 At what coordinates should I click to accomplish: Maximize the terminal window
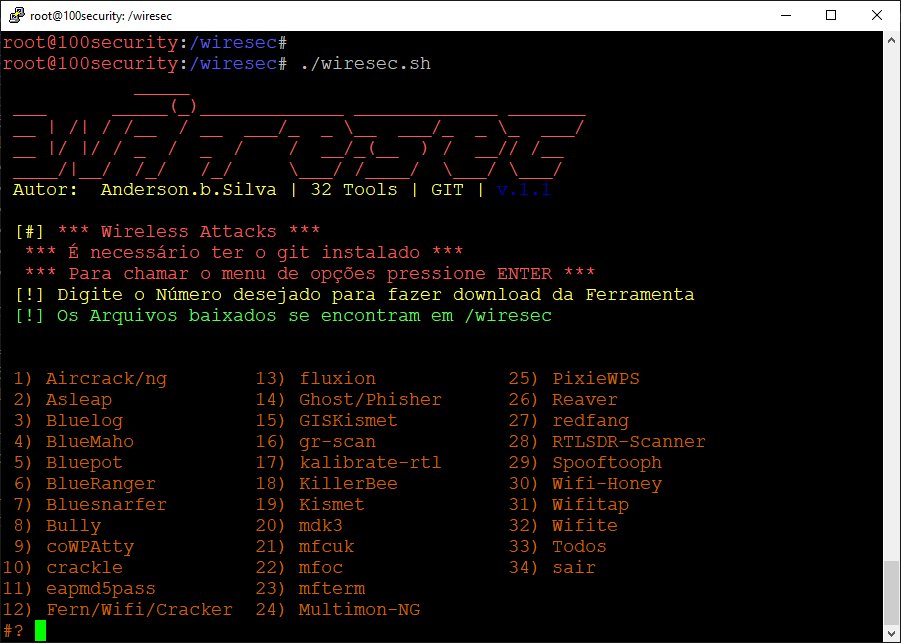831,16
